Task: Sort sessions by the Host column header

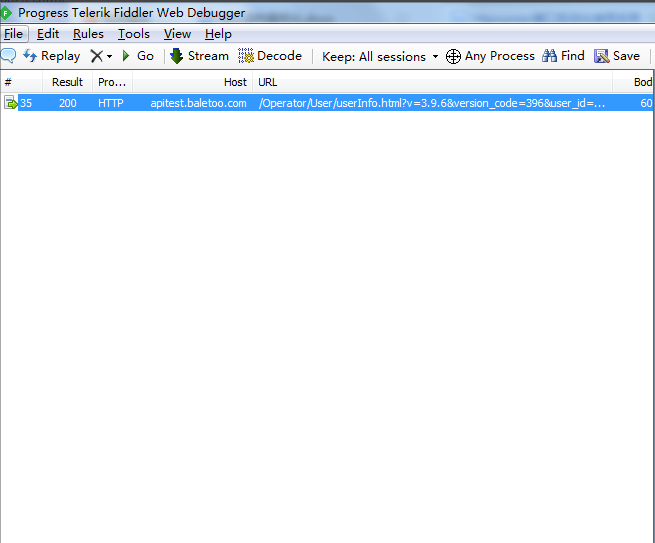Action: click(x=193, y=82)
